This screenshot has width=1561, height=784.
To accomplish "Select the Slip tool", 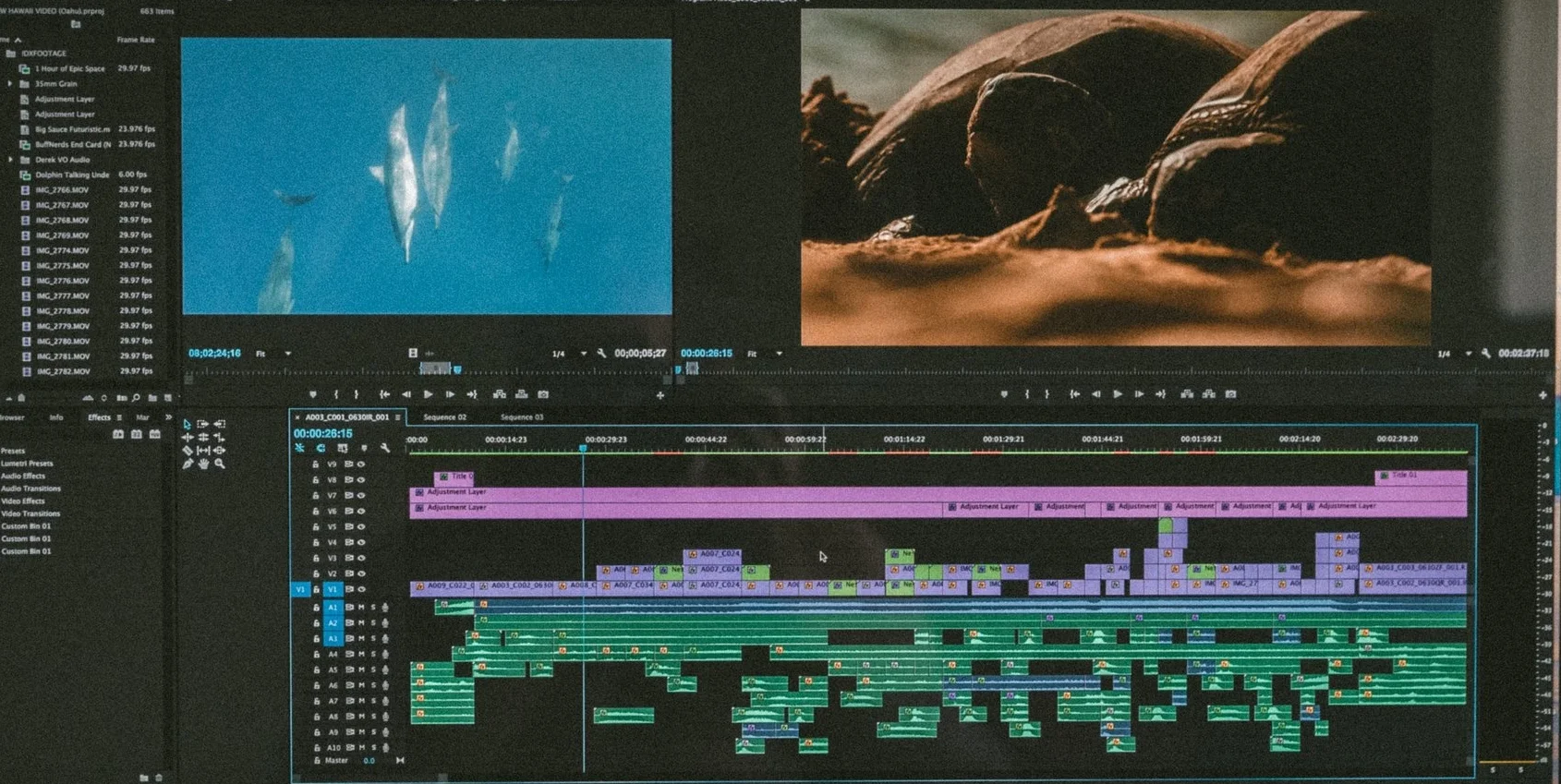I will [x=203, y=451].
